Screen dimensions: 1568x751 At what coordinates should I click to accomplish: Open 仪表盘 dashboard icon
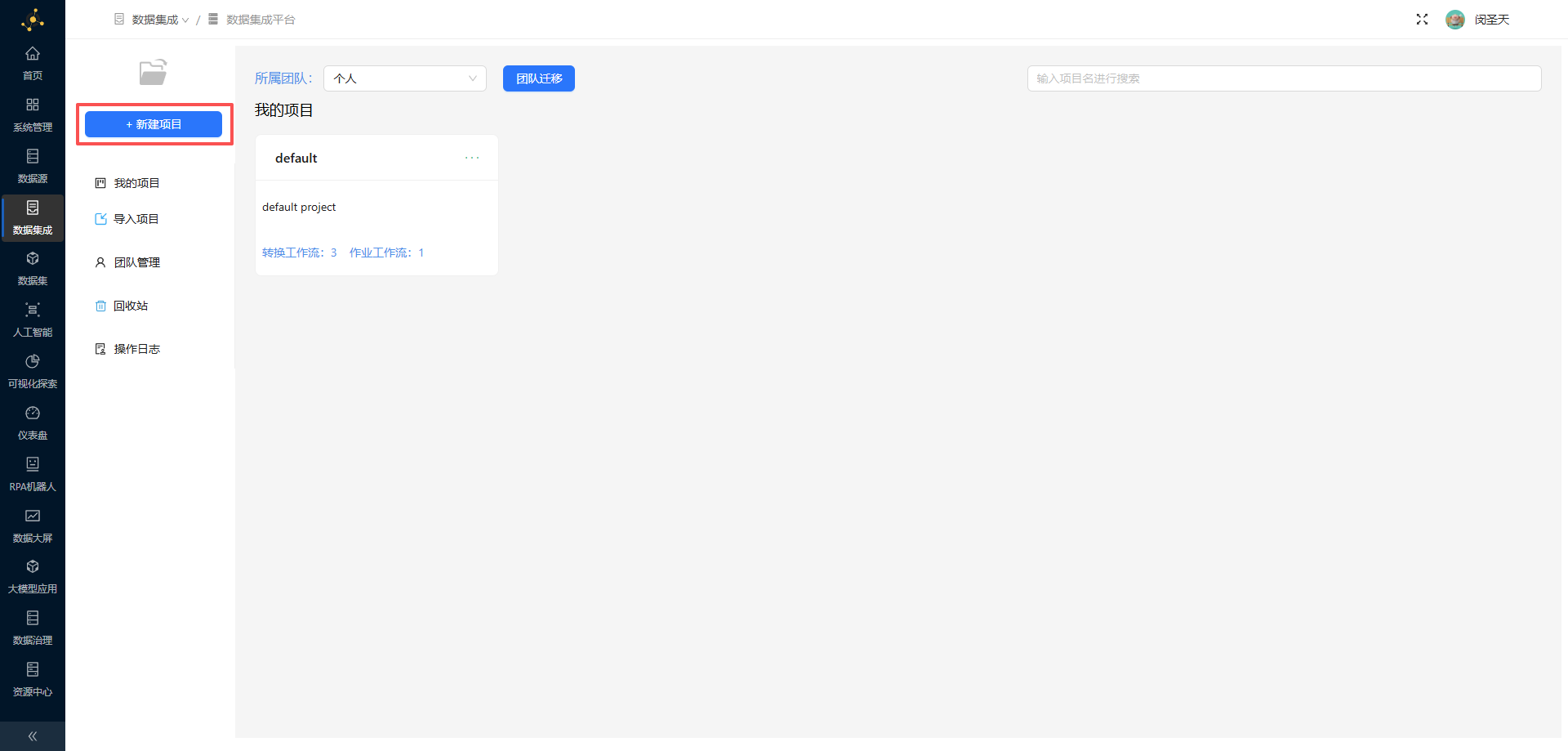pos(33,413)
